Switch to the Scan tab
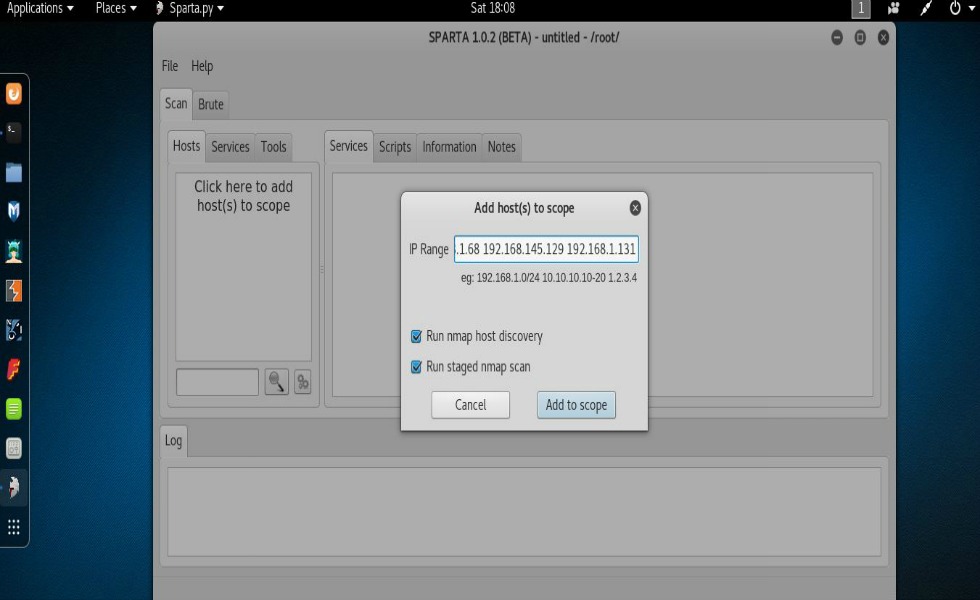 point(176,103)
